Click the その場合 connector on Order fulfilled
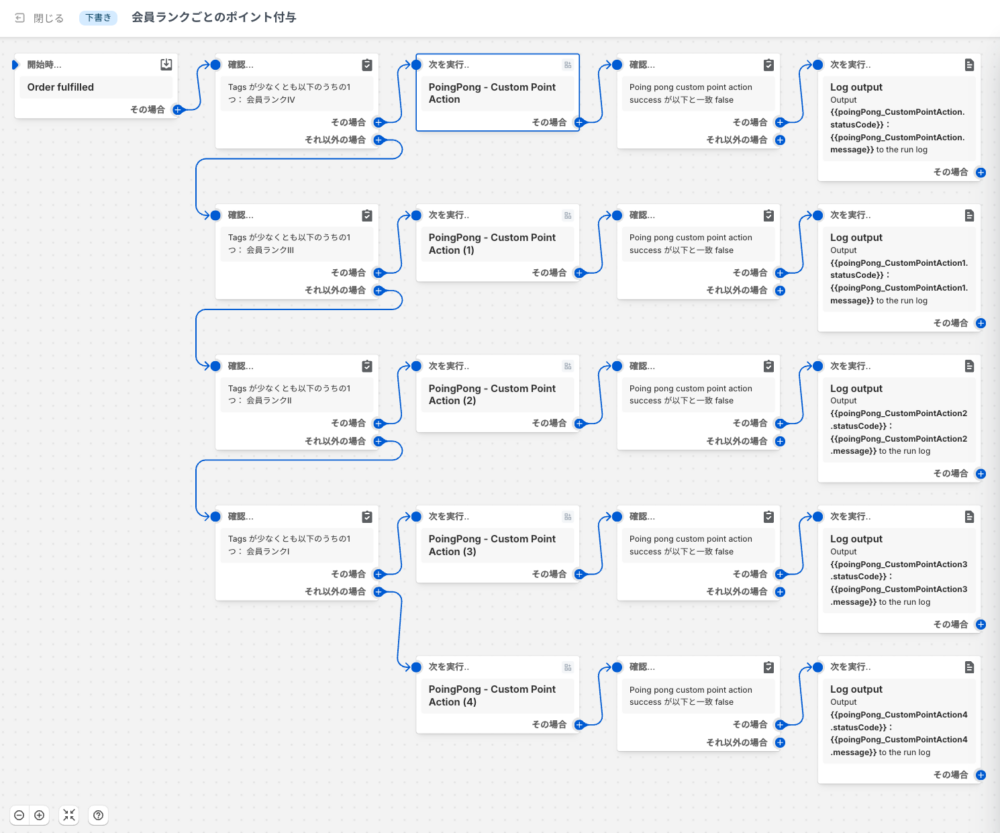The height and width of the screenshot is (833, 1000). click(x=178, y=110)
